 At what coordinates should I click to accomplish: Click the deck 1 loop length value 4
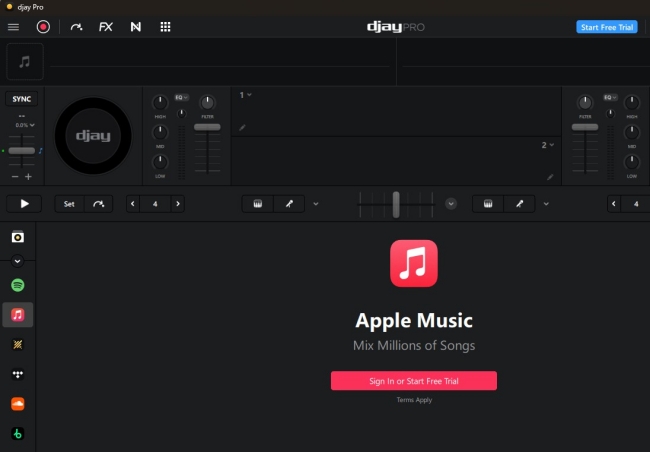click(155, 204)
